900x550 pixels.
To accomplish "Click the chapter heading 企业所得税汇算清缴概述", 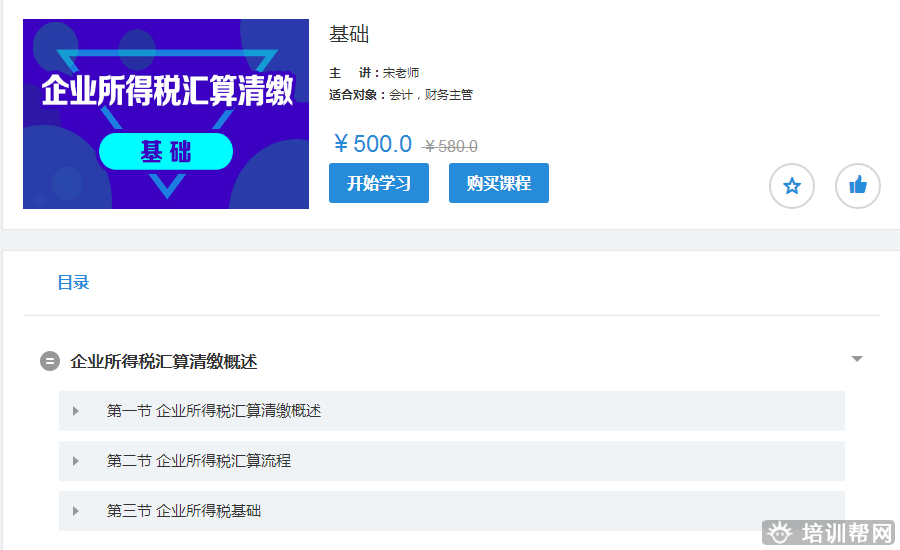I will 164,362.
